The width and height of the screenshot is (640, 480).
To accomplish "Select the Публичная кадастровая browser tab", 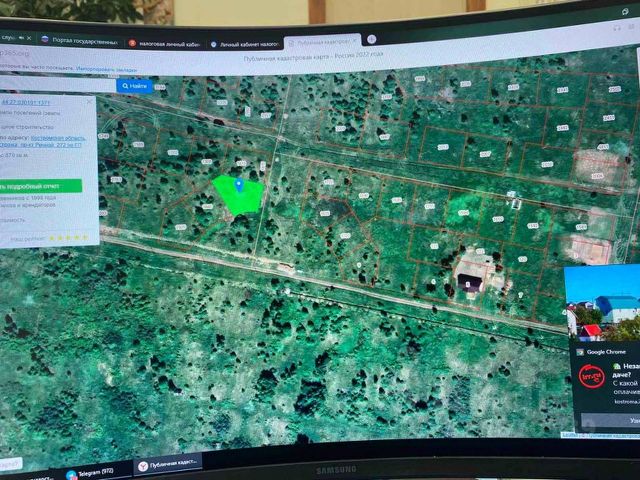I will pyautogui.click(x=322, y=42).
